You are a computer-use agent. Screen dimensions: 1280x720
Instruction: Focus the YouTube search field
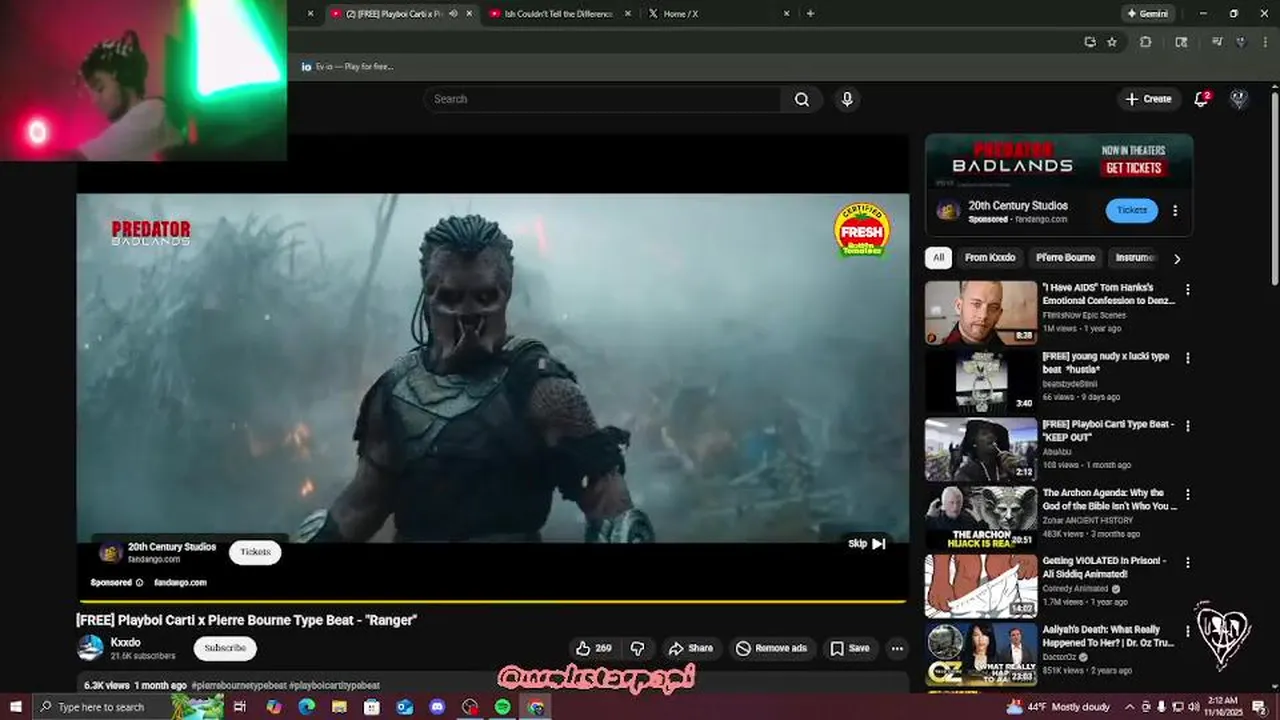pos(603,99)
